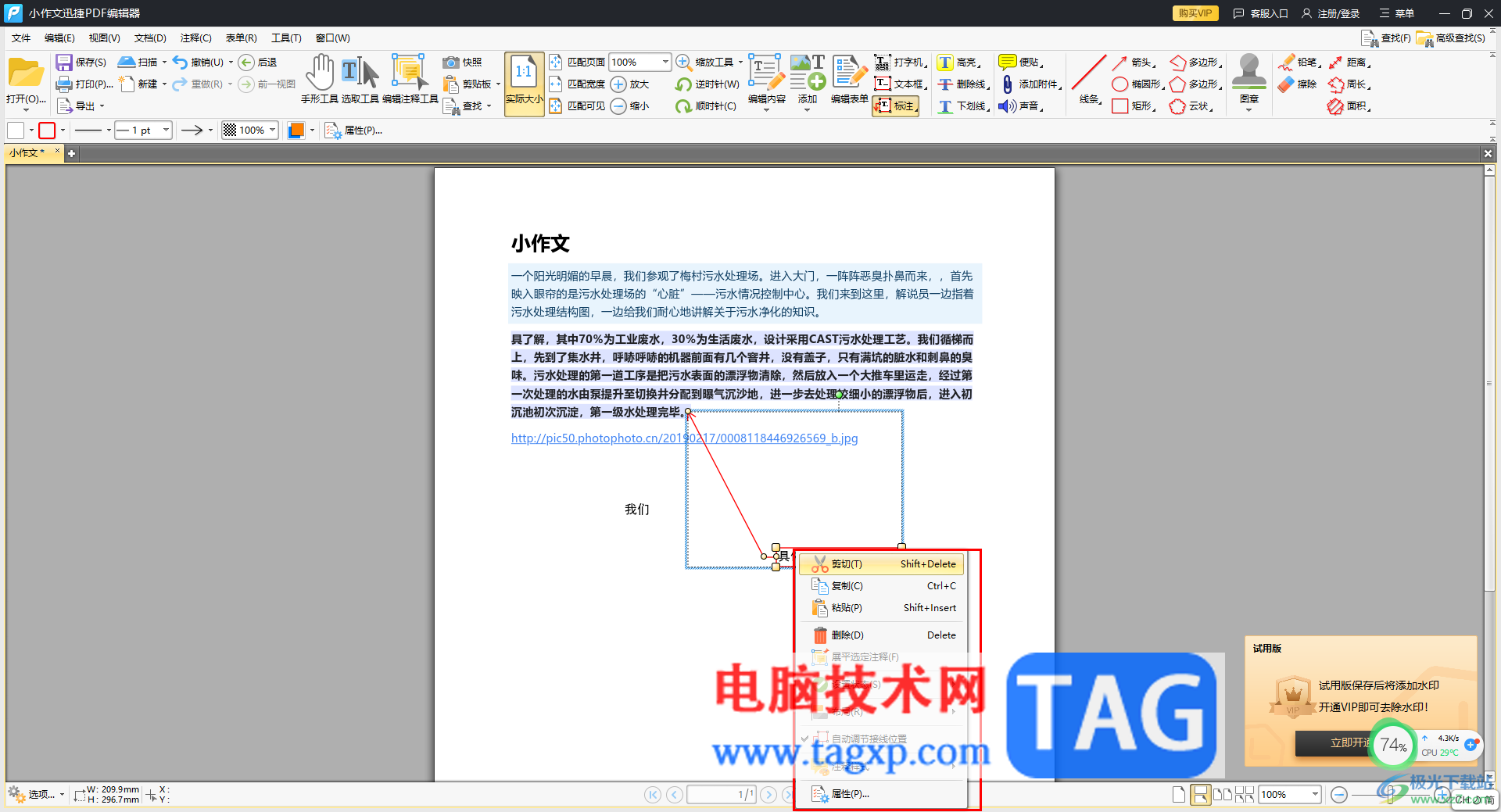This screenshot has height=812, width=1501.
Task: Click the 匹配可见 fit visible icon
Action: 555,106
